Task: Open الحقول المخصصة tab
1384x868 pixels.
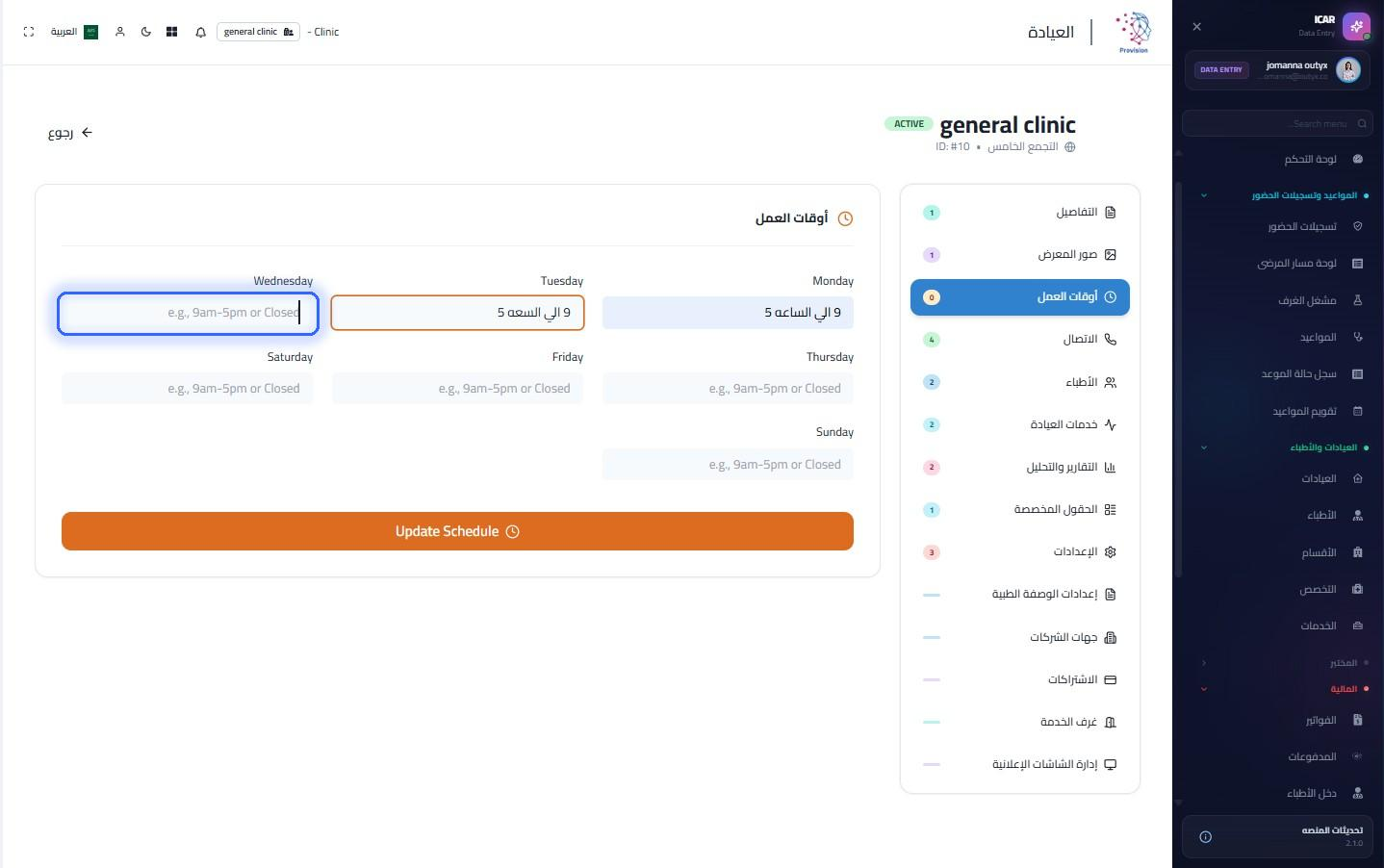Action: [1020, 510]
